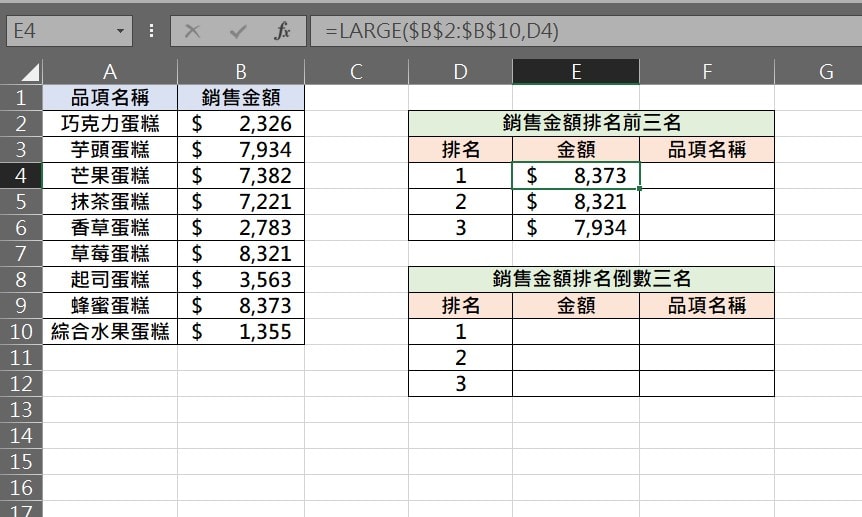
Task: Select row 16 header
Action: 21,488
